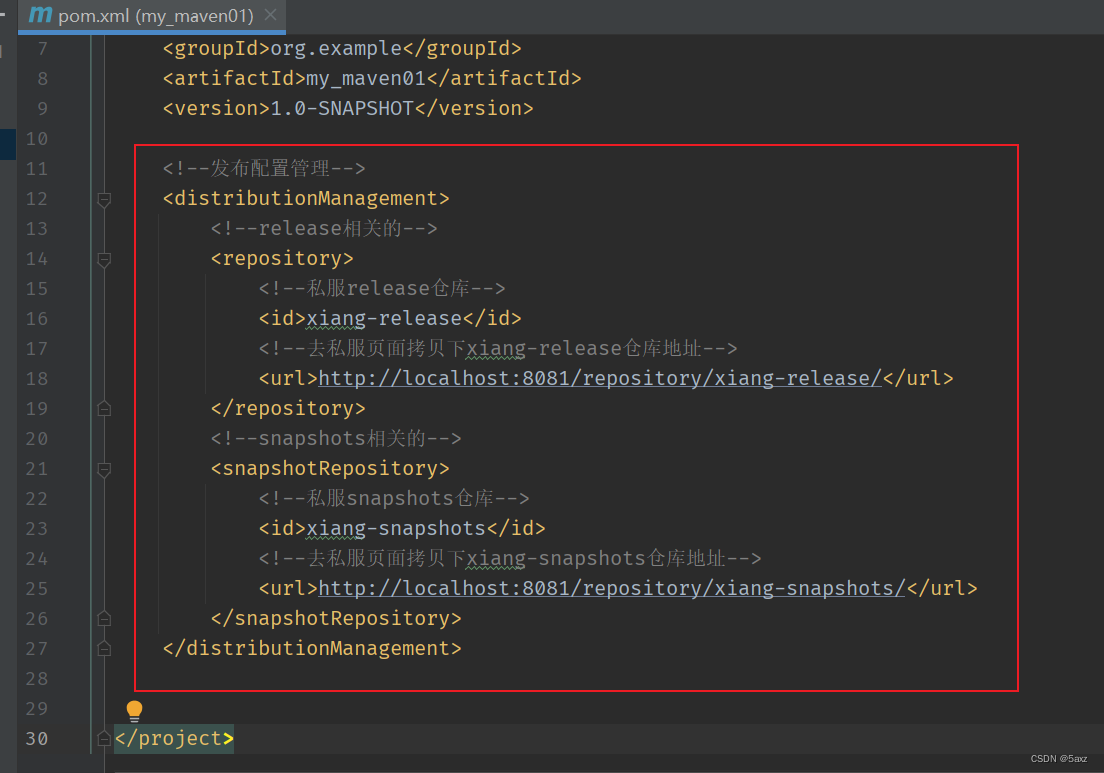Click 私服snapshots仓库 comment

(394, 498)
